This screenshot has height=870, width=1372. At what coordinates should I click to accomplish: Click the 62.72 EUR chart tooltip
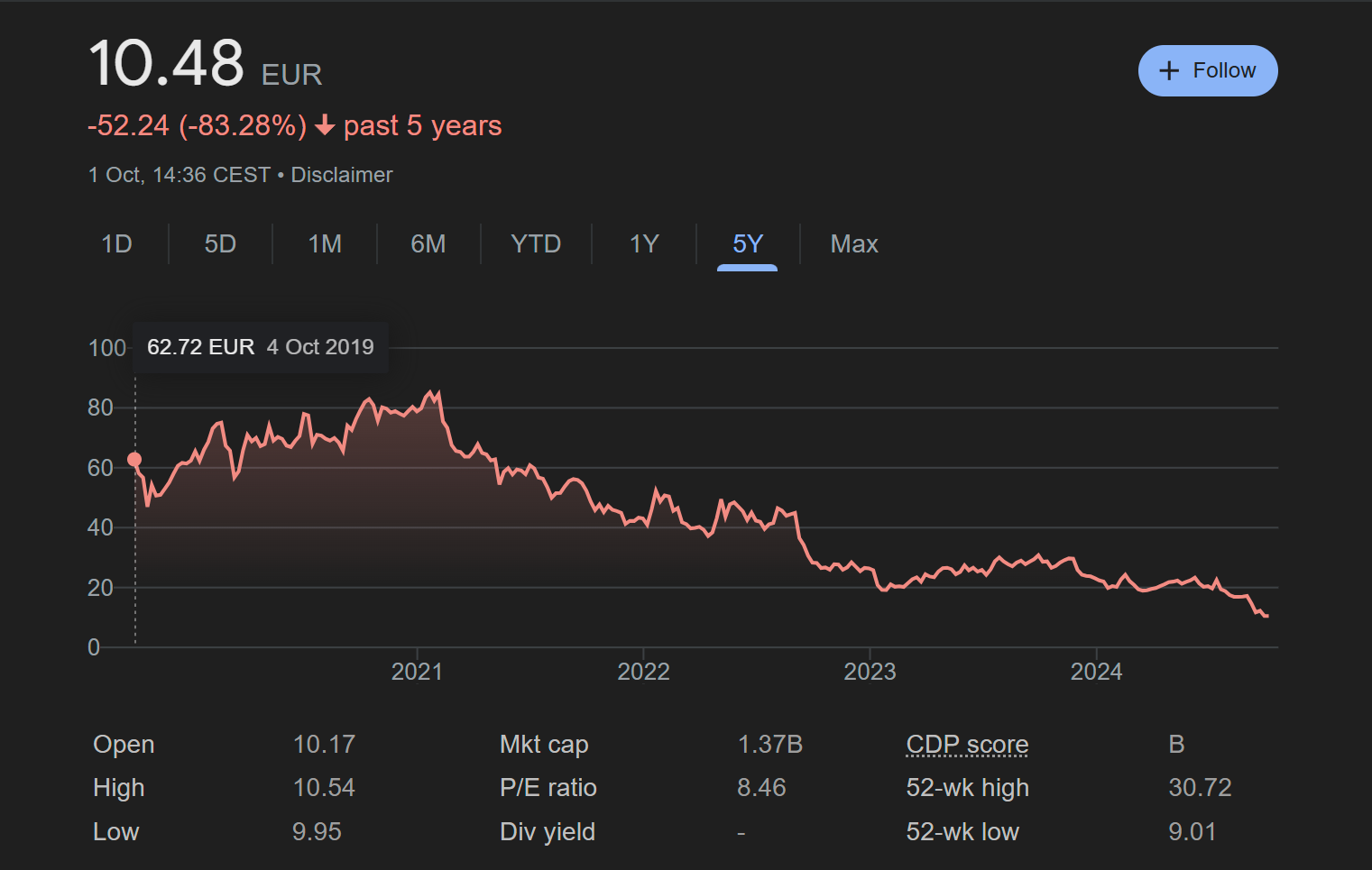[260, 347]
